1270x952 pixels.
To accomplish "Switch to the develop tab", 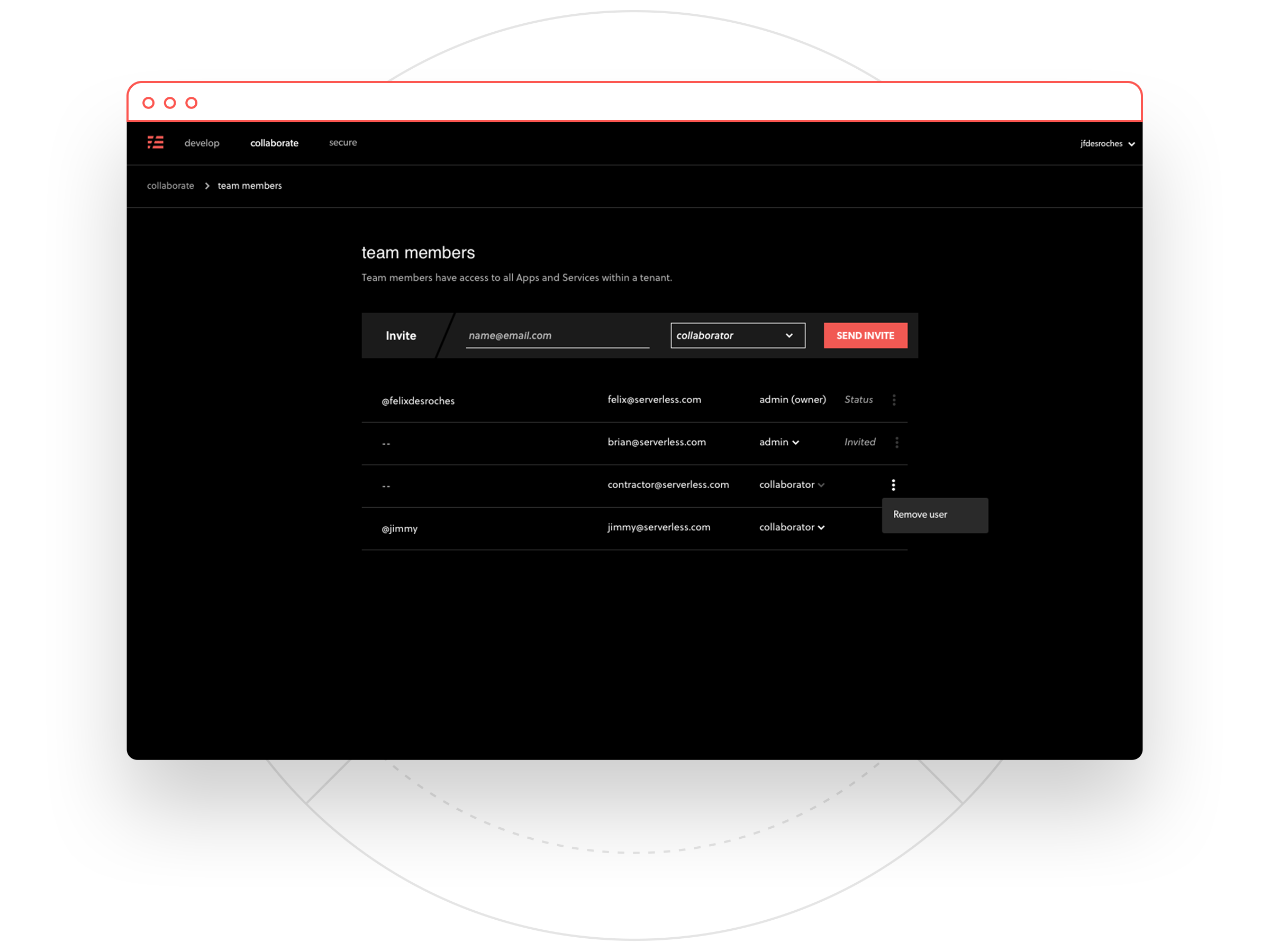I will [202, 143].
